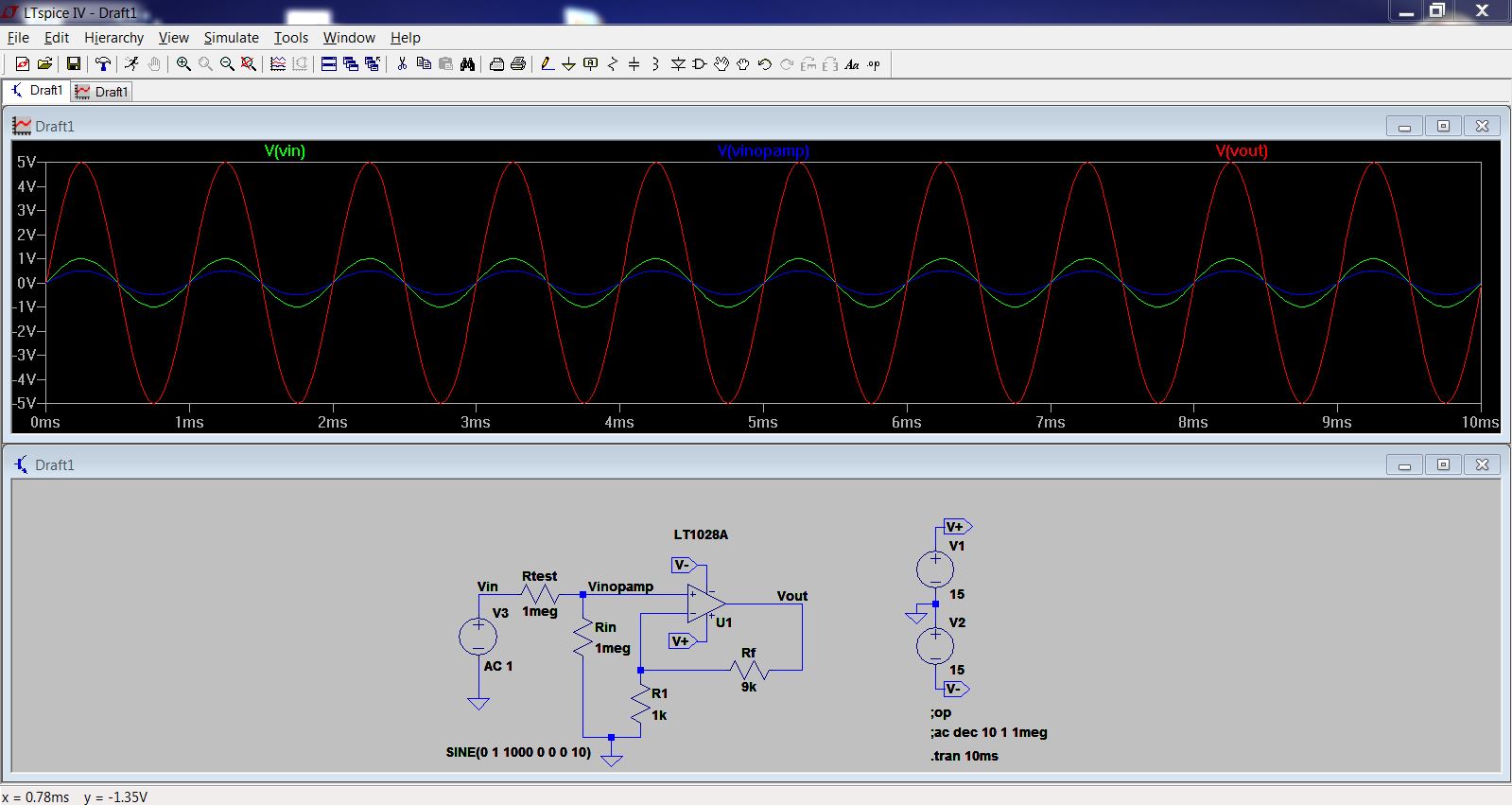Open the Tools menu
Viewport: 1512px width, 805px height.
pyautogui.click(x=291, y=38)
